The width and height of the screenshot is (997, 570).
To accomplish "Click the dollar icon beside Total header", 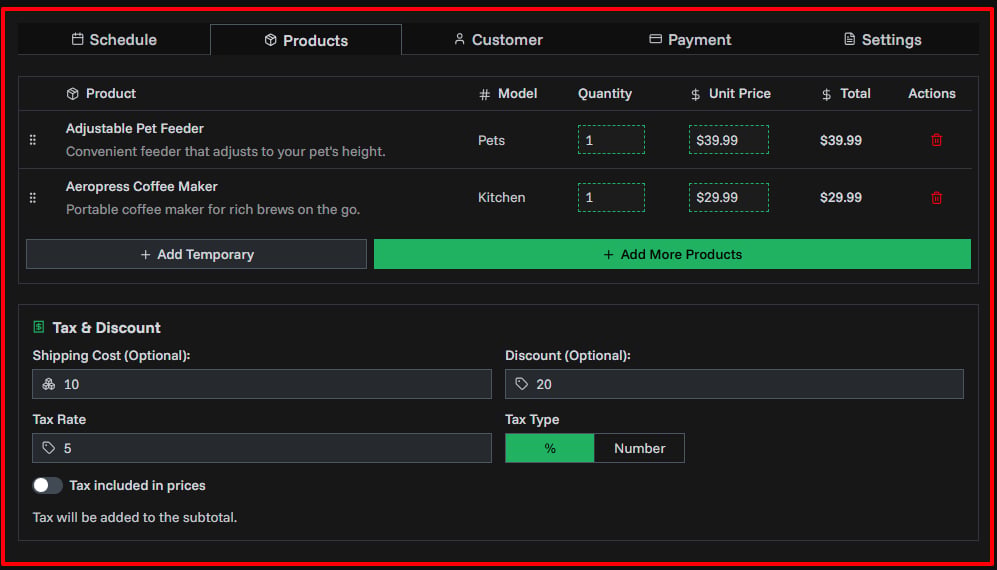I will tap(827, 95).
